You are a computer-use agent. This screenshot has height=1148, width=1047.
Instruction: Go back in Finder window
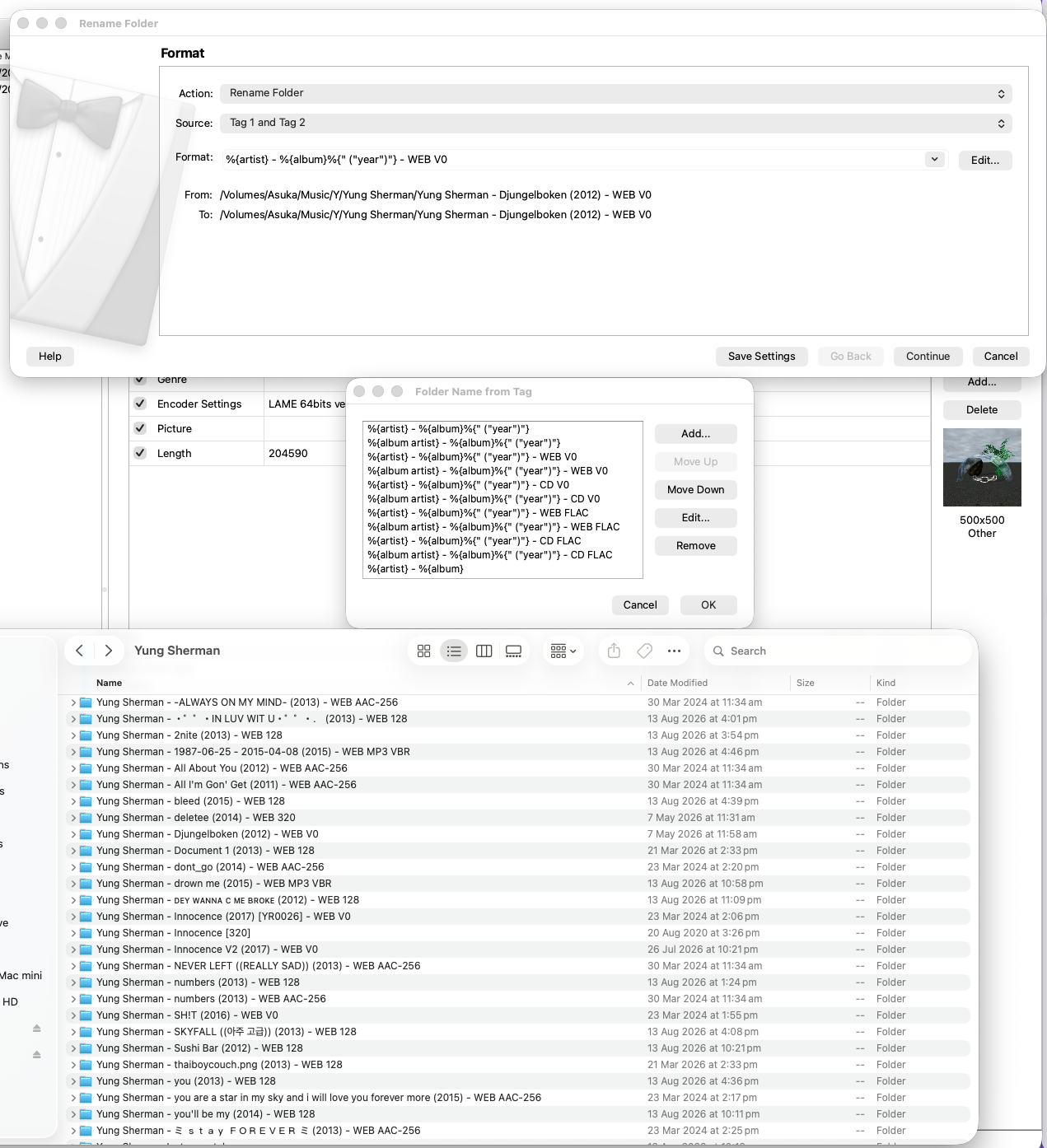79,651
